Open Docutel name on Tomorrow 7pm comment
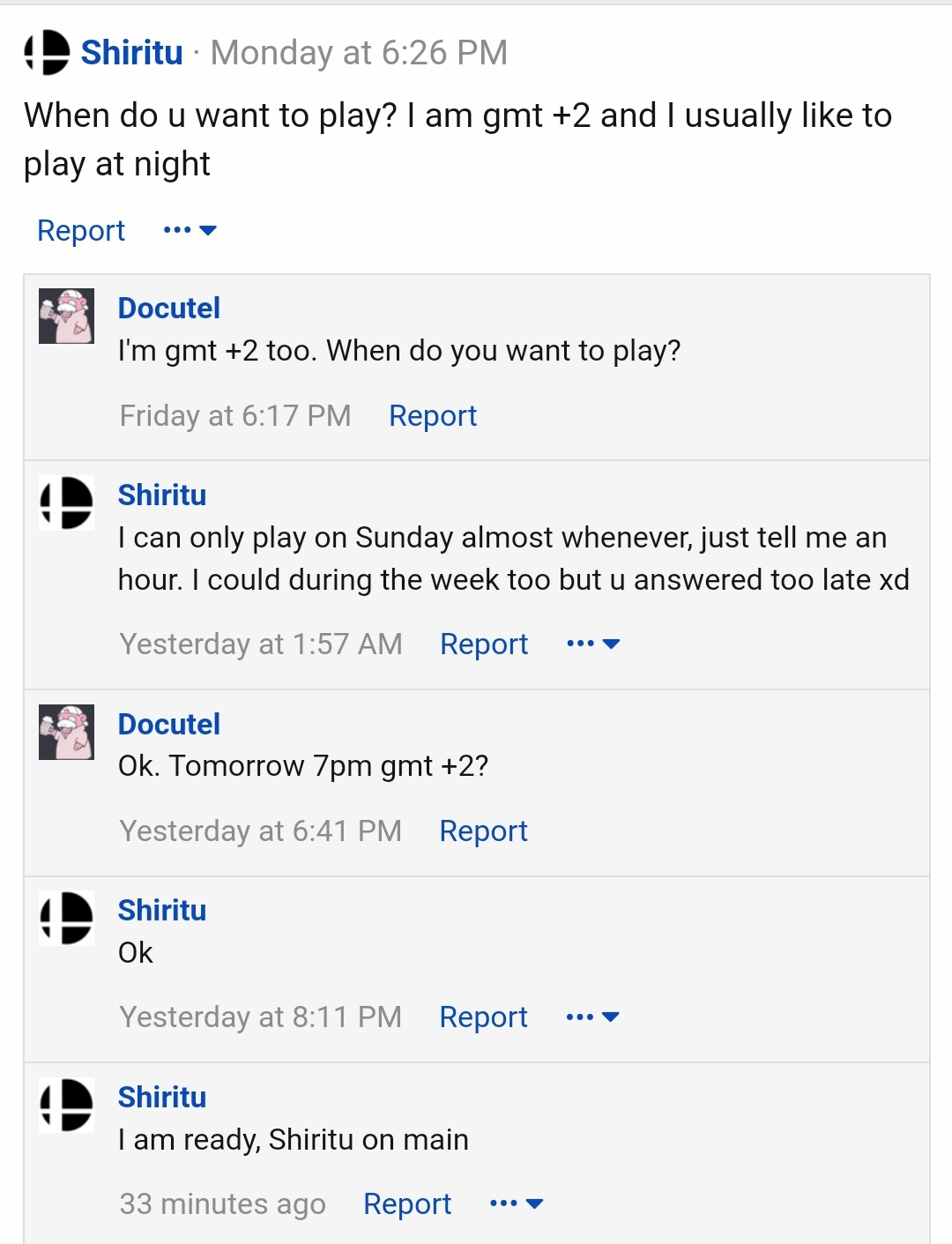This screenshot has height=1244, width=952. click(x=169, y=724)
